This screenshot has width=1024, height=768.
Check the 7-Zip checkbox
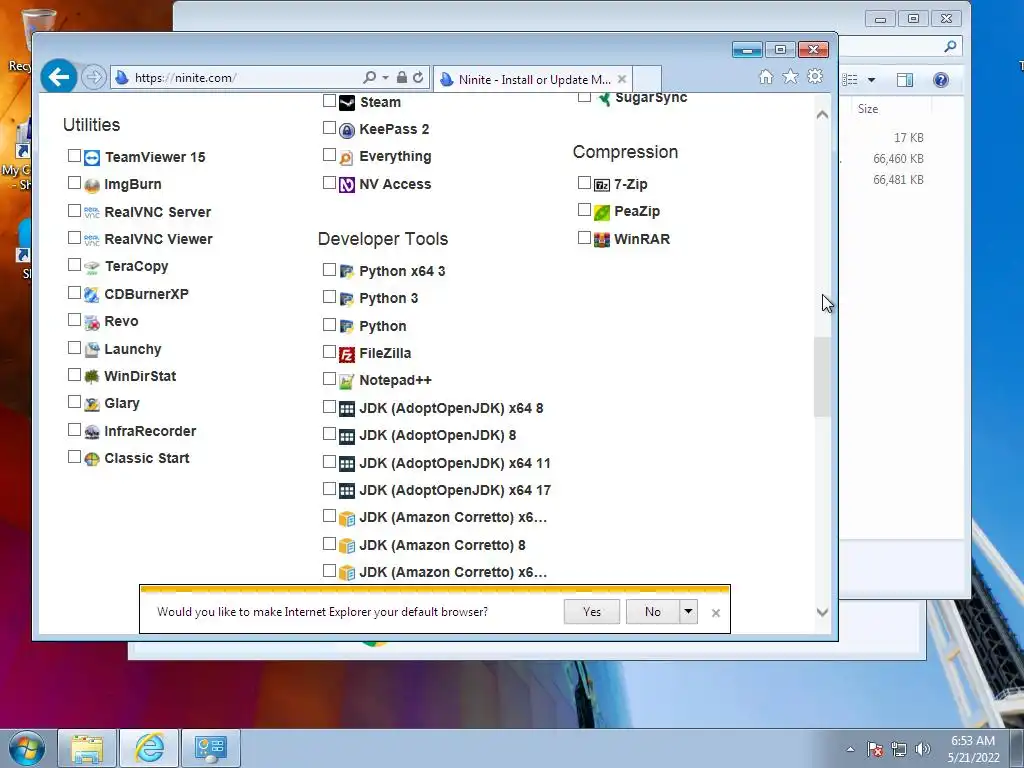click(x=584, y=182)
